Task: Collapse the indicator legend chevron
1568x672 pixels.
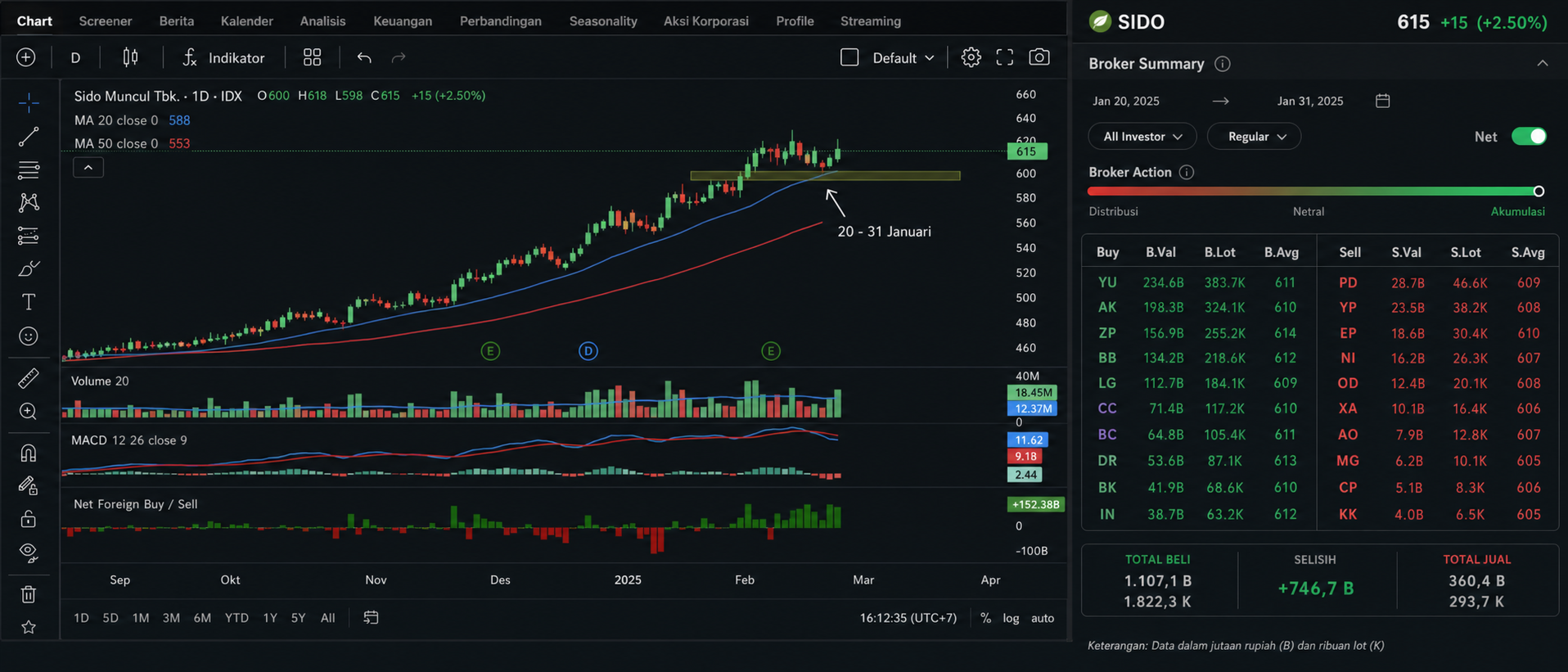Action: tap(88, 168)
